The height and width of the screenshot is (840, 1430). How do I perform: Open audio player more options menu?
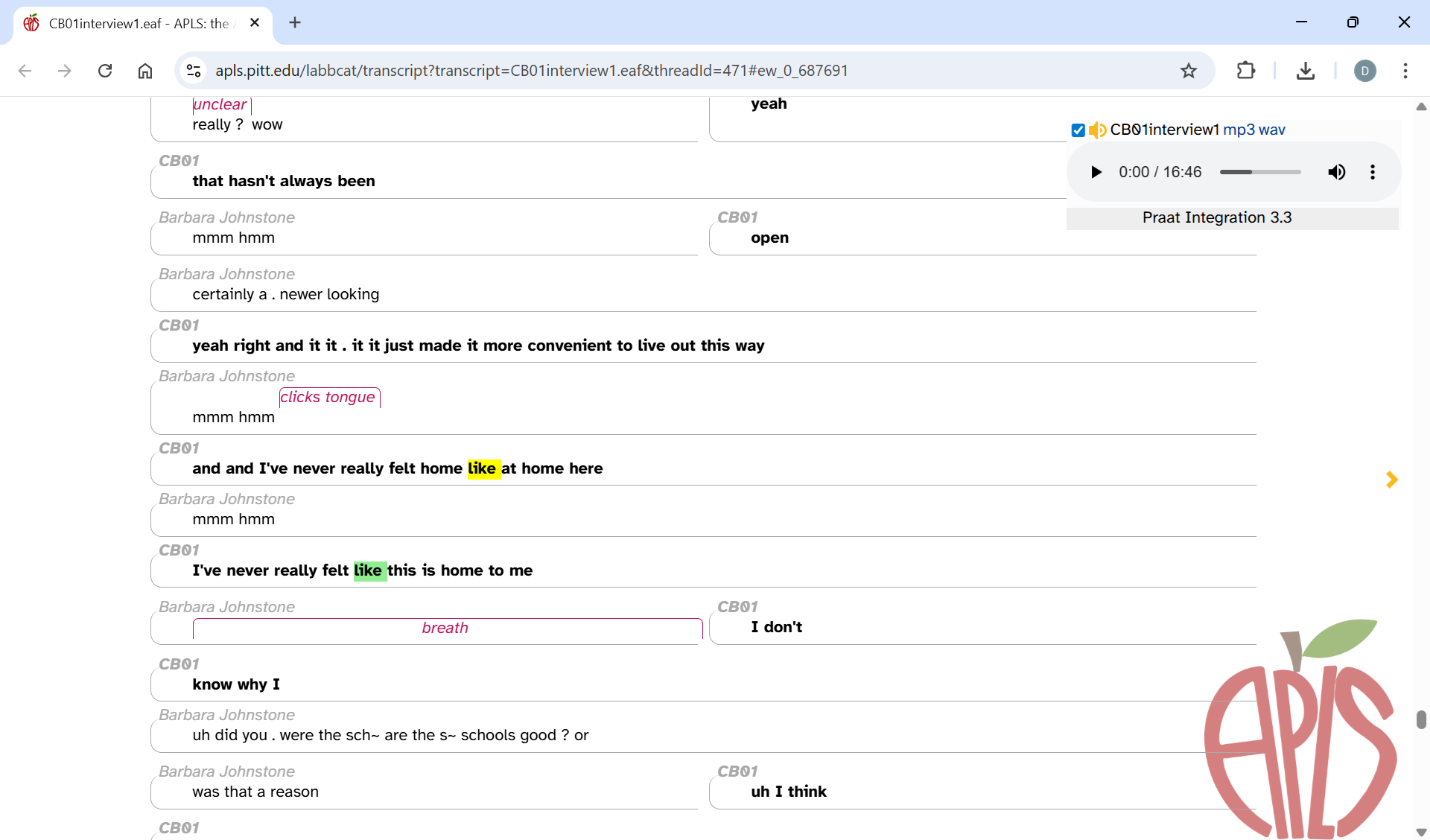click(1372, 172)
